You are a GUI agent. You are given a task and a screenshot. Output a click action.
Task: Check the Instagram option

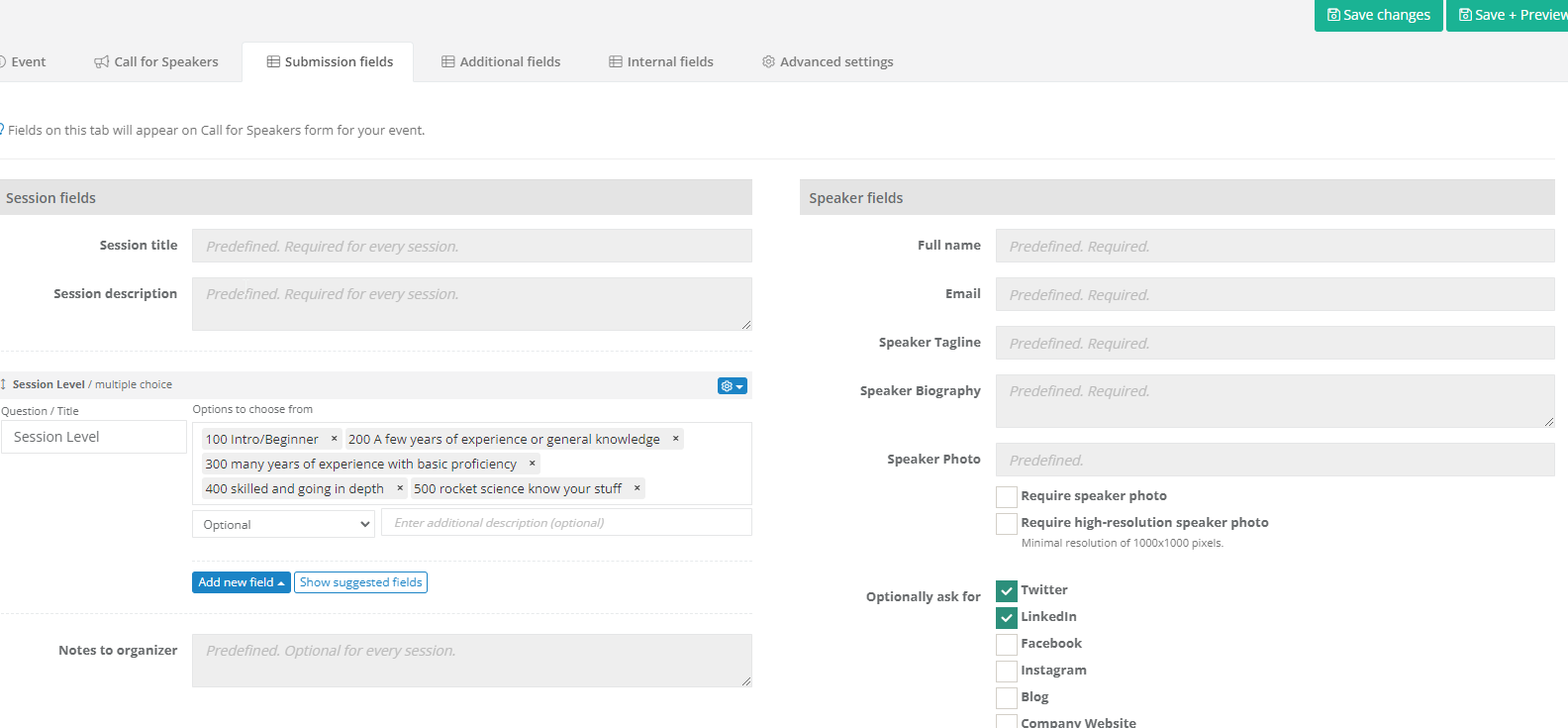[1007, 671]
